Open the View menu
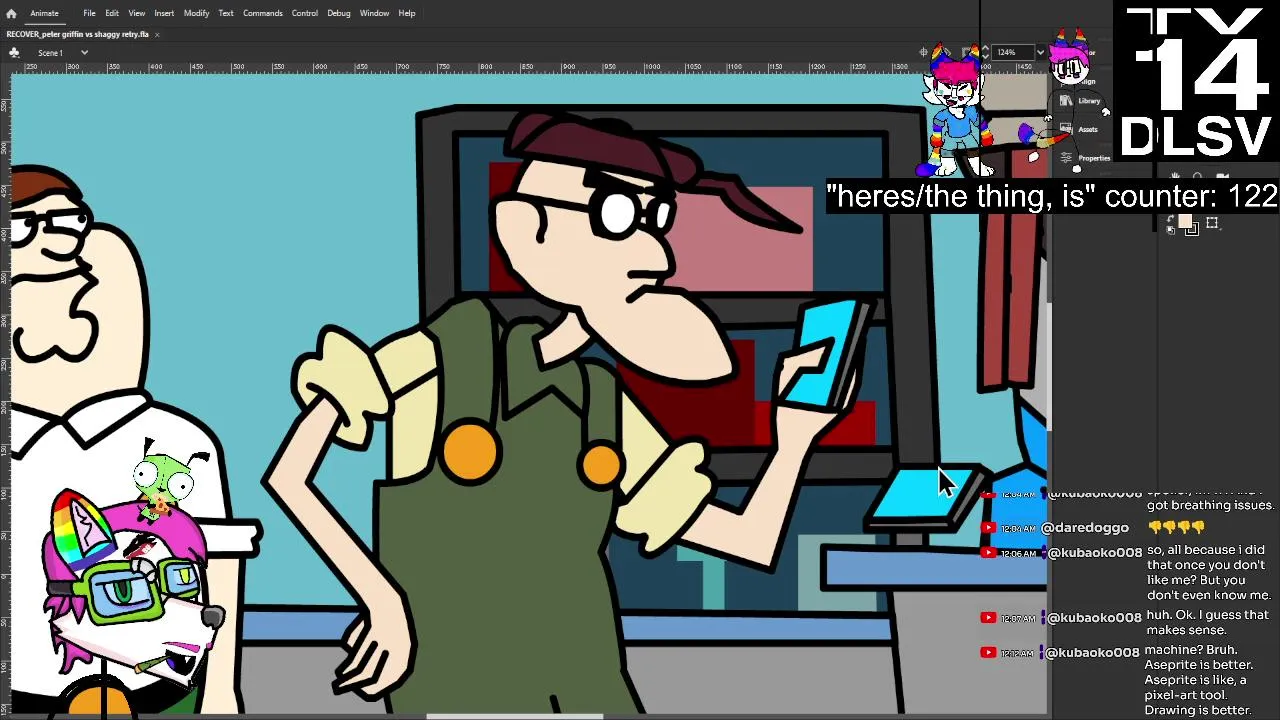 pos(137,13)
